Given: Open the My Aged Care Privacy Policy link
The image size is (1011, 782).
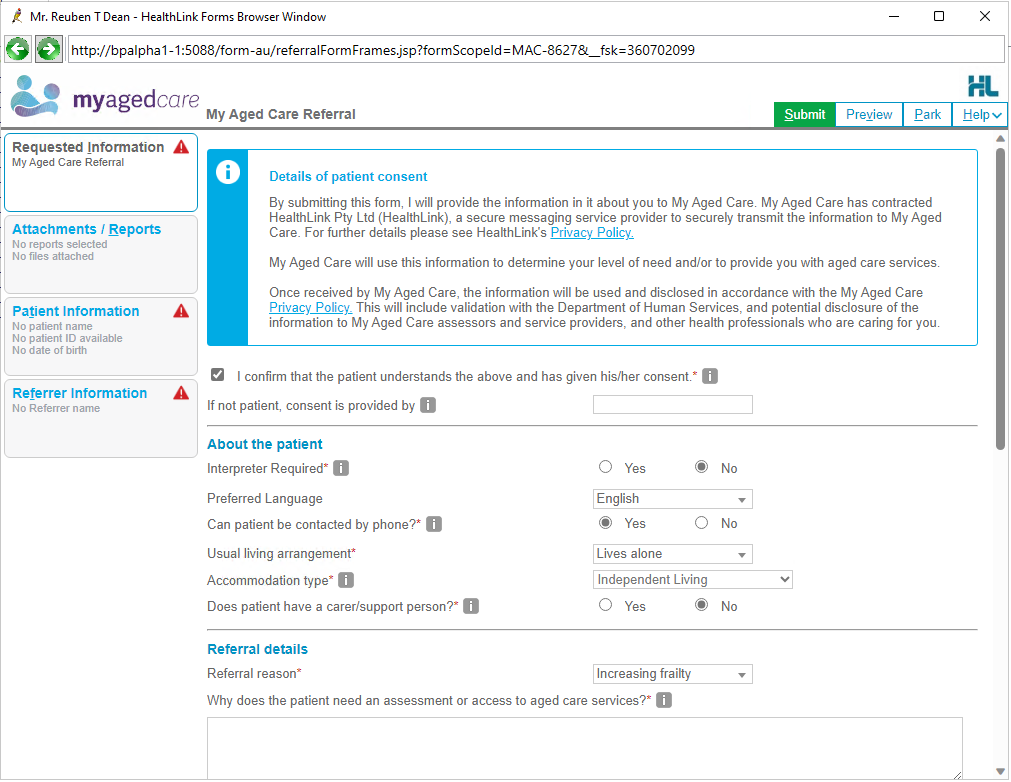Looking at the screenshot, I should coord(310,308).
